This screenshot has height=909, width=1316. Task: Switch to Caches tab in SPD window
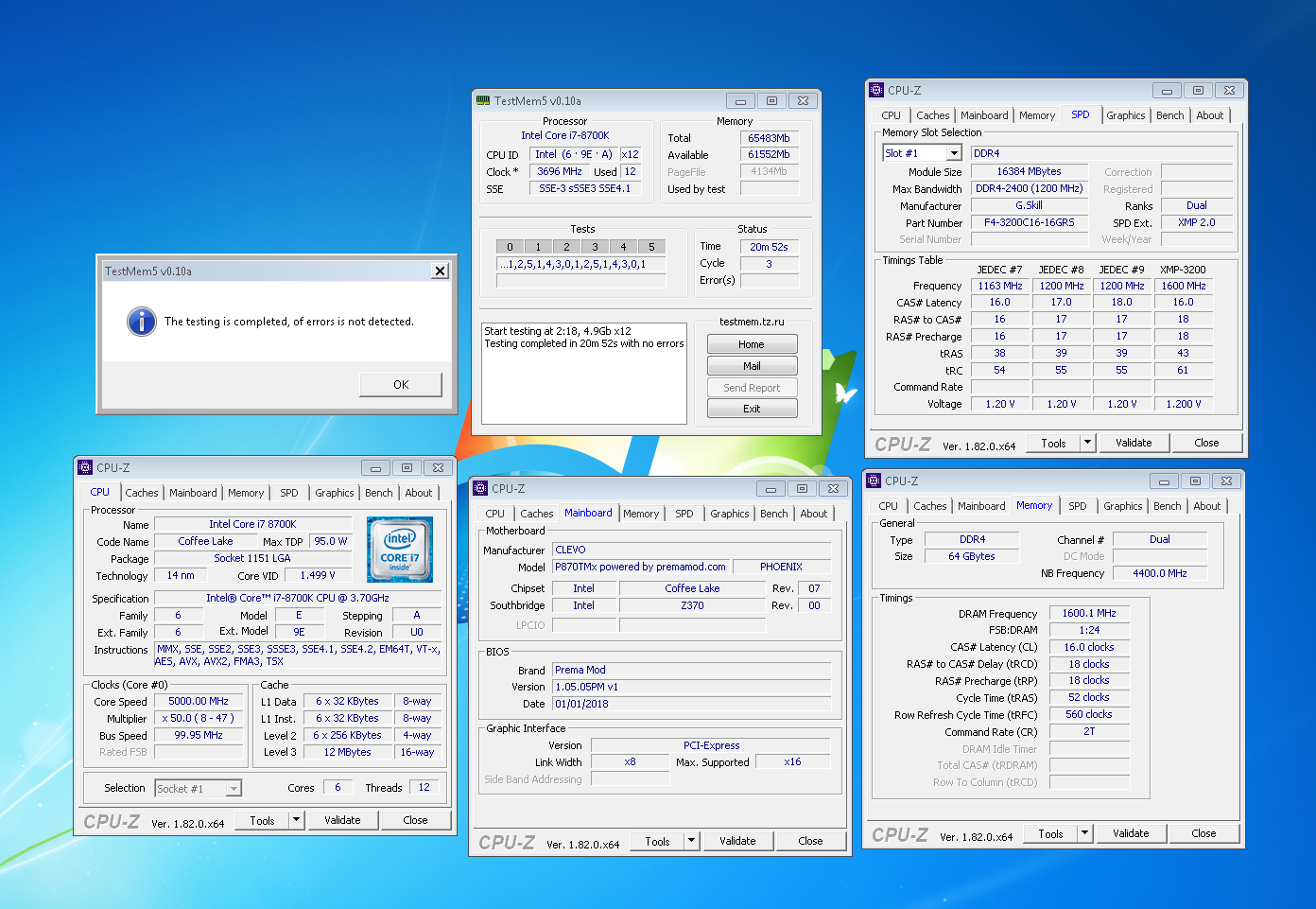point(932,115)
